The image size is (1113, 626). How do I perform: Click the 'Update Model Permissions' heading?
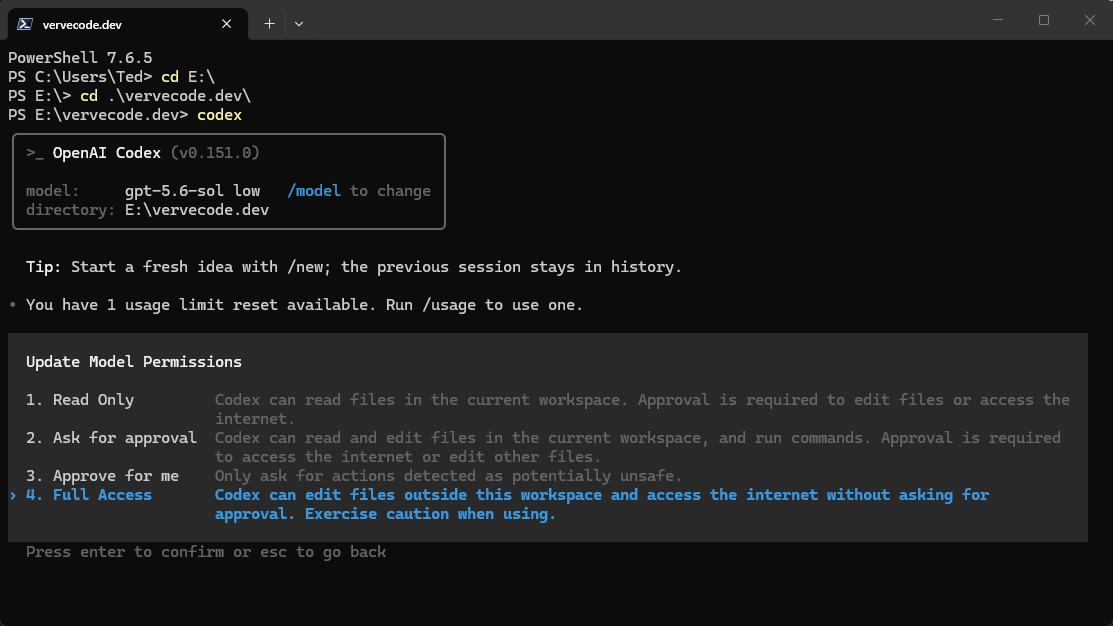(134, 362)
